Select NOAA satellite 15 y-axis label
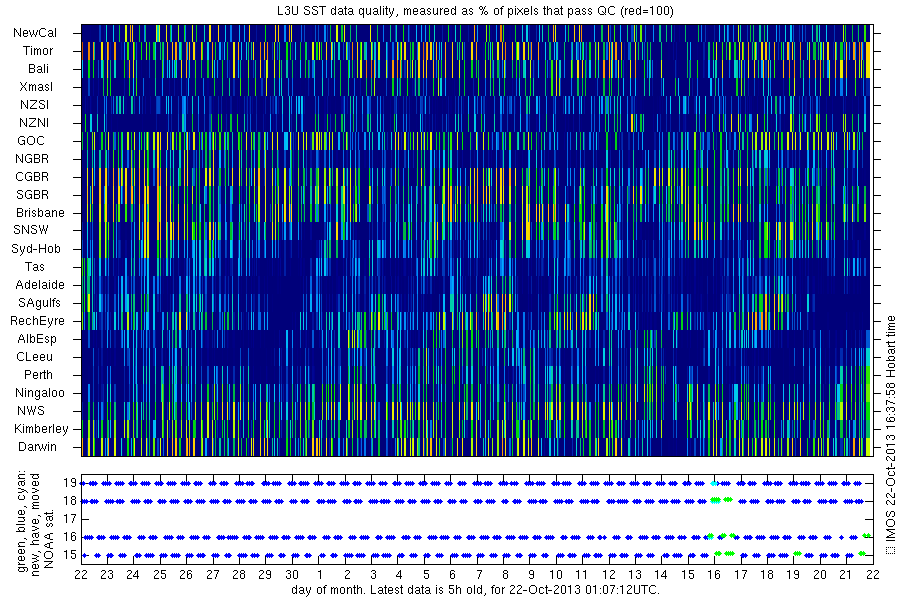 pos(70,555)
